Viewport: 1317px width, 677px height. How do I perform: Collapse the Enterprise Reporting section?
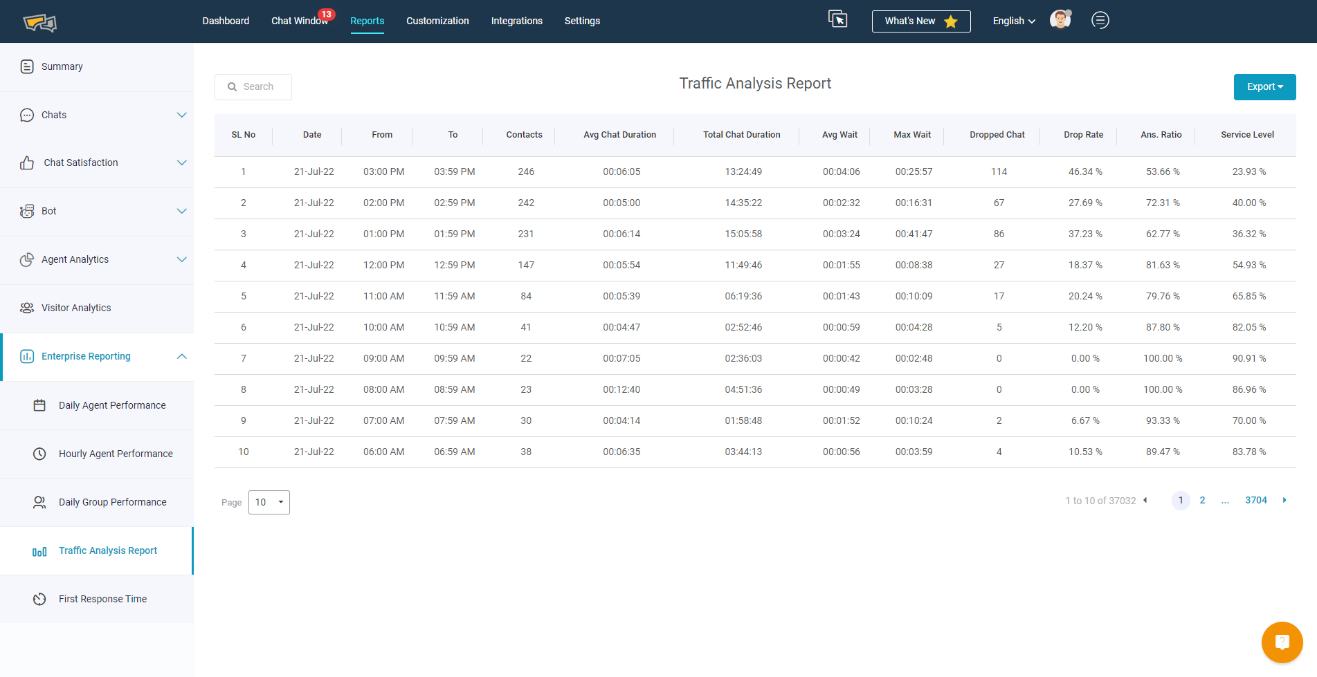pos(181,356)
